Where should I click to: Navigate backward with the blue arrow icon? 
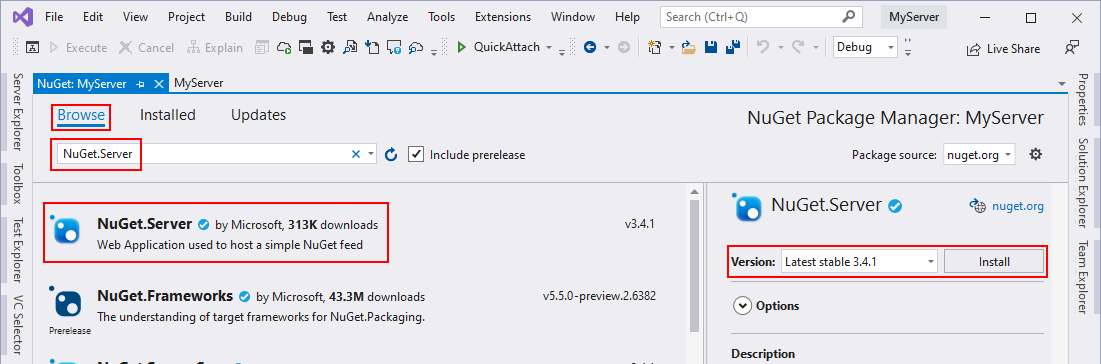click(590, 48)
